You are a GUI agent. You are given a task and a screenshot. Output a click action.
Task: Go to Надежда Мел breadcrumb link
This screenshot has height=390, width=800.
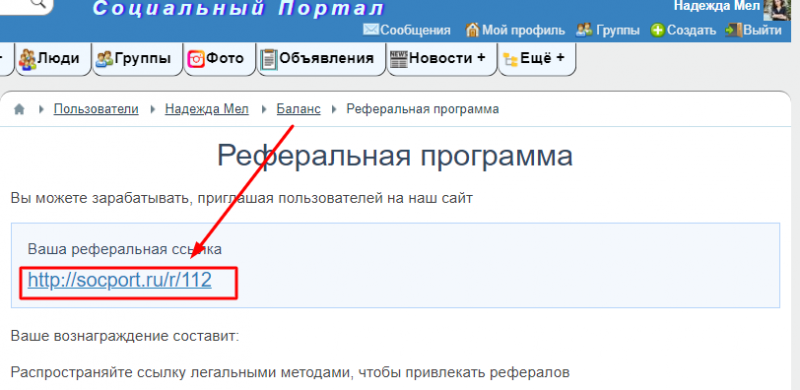(207, 109)
